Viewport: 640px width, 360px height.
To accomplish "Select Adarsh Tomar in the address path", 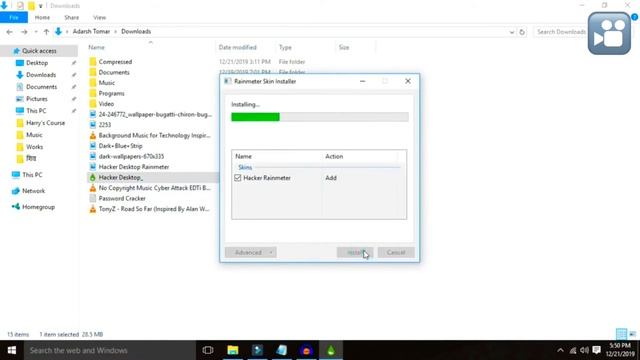I will click(91, 31).
